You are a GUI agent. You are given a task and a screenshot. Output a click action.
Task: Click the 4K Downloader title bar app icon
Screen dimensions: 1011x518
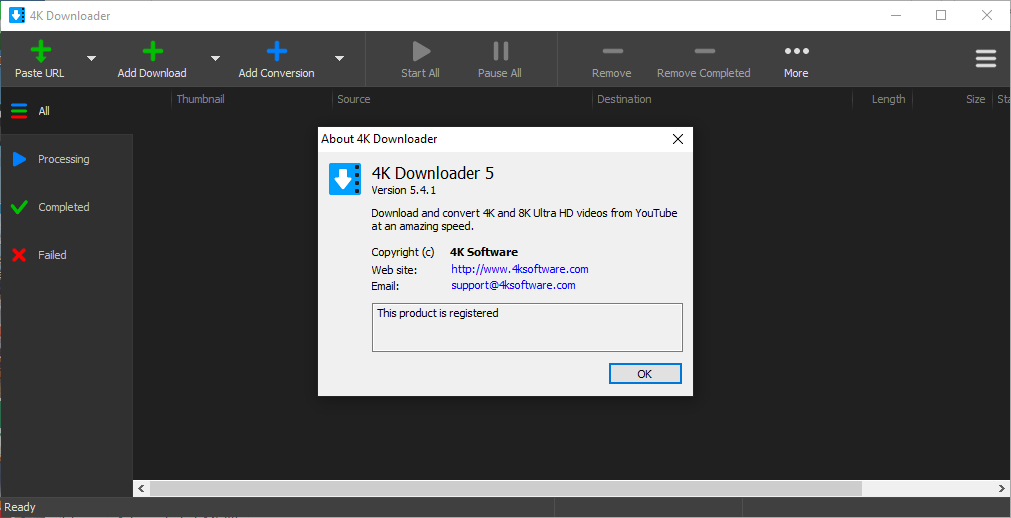click(16, 15)
